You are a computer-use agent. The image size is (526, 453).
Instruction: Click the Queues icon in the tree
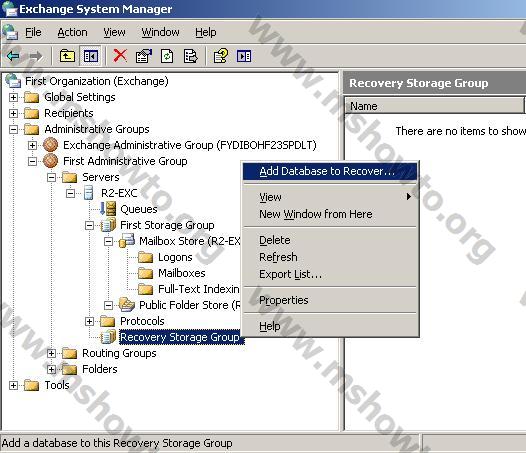pyautogui.click(x=108, y=209)
